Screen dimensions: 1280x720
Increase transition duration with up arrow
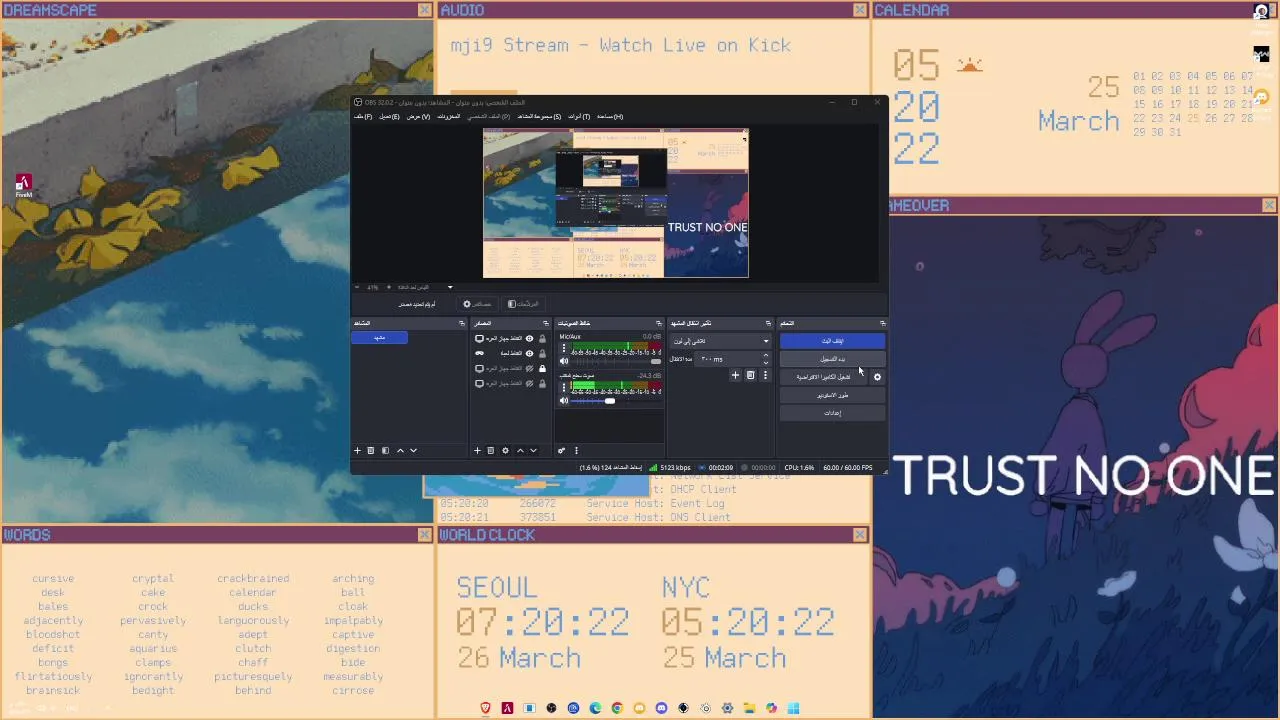pos(766,355)
